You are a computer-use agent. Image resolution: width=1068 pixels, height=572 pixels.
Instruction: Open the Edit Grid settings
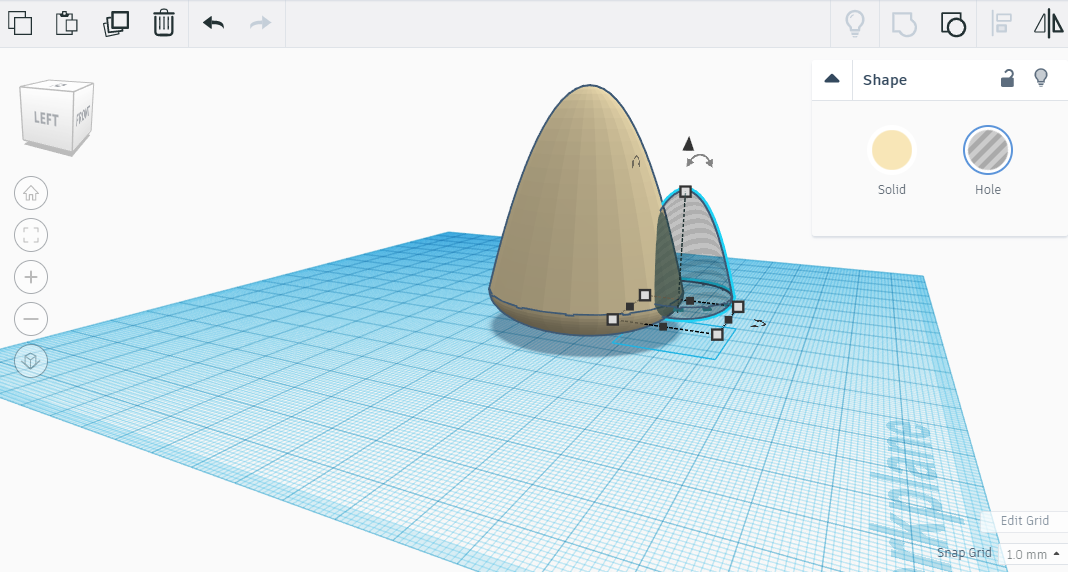[x=1024, y=520]
